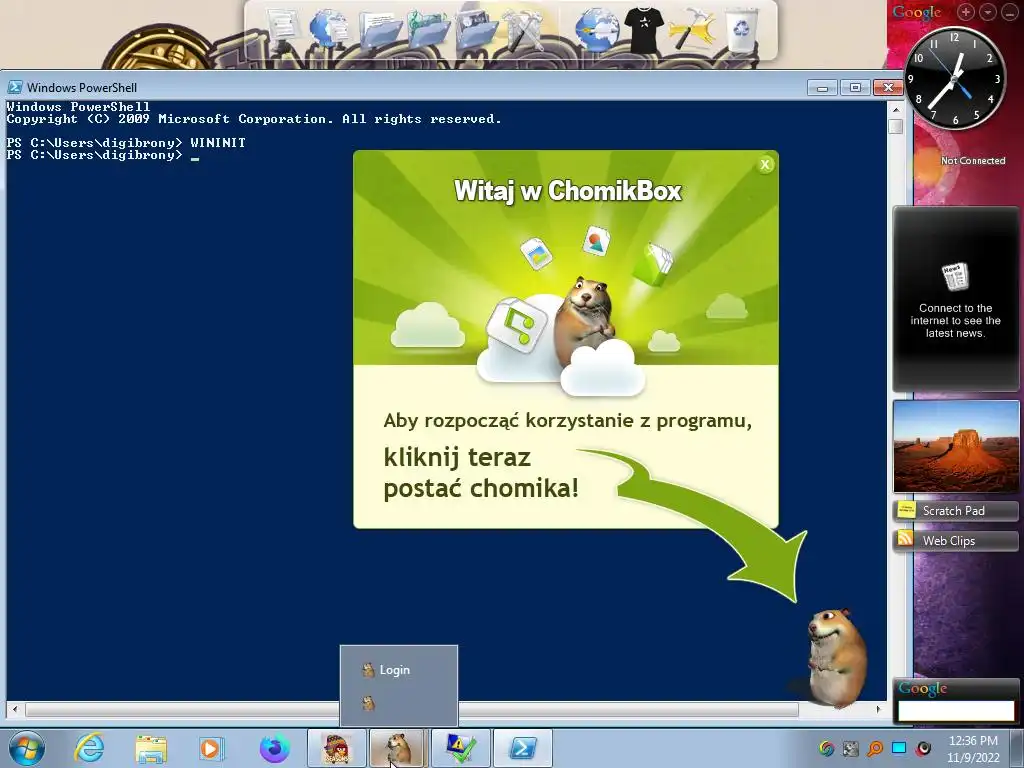Viewport: 1024px width, 768px height.
Task: Open the Google sidebar dropdown menu arrow
Action: [988, 12]
